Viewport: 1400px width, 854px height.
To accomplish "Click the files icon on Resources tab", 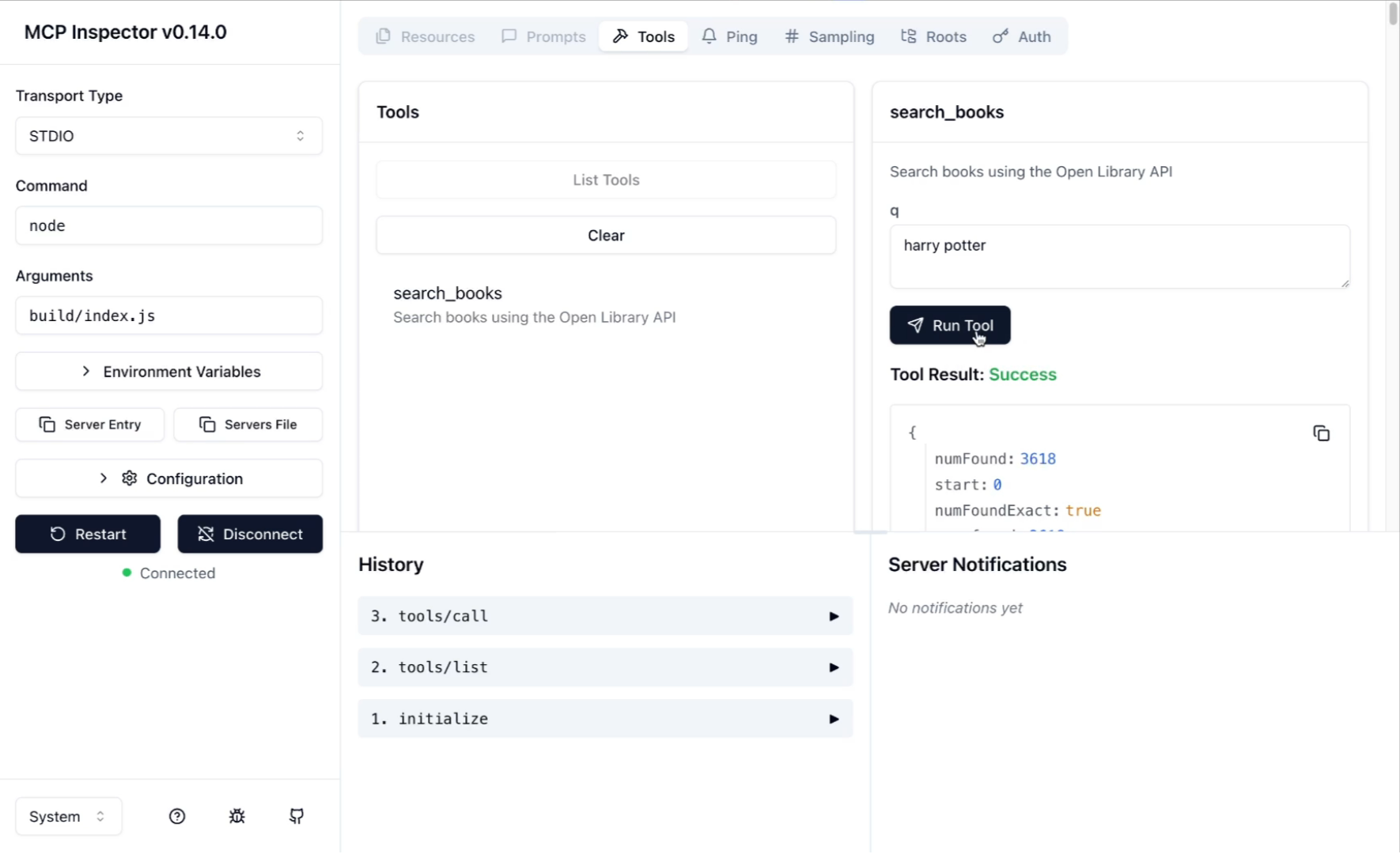I will point(384,36).
